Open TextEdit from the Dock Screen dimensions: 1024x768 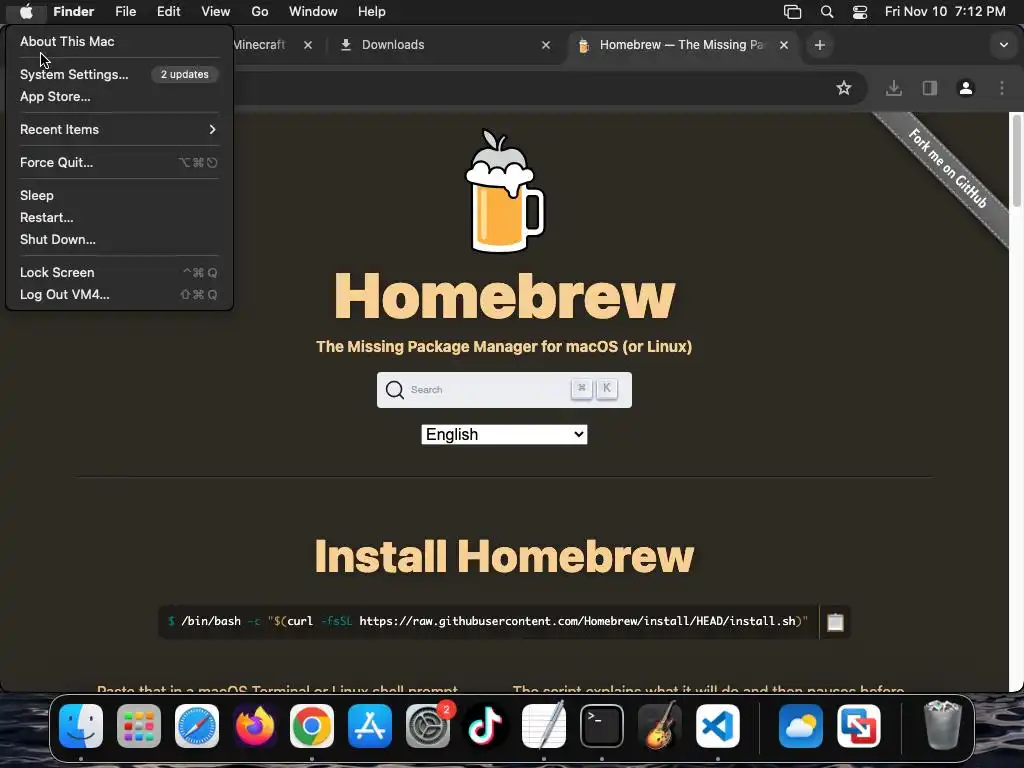coord(543,726)
